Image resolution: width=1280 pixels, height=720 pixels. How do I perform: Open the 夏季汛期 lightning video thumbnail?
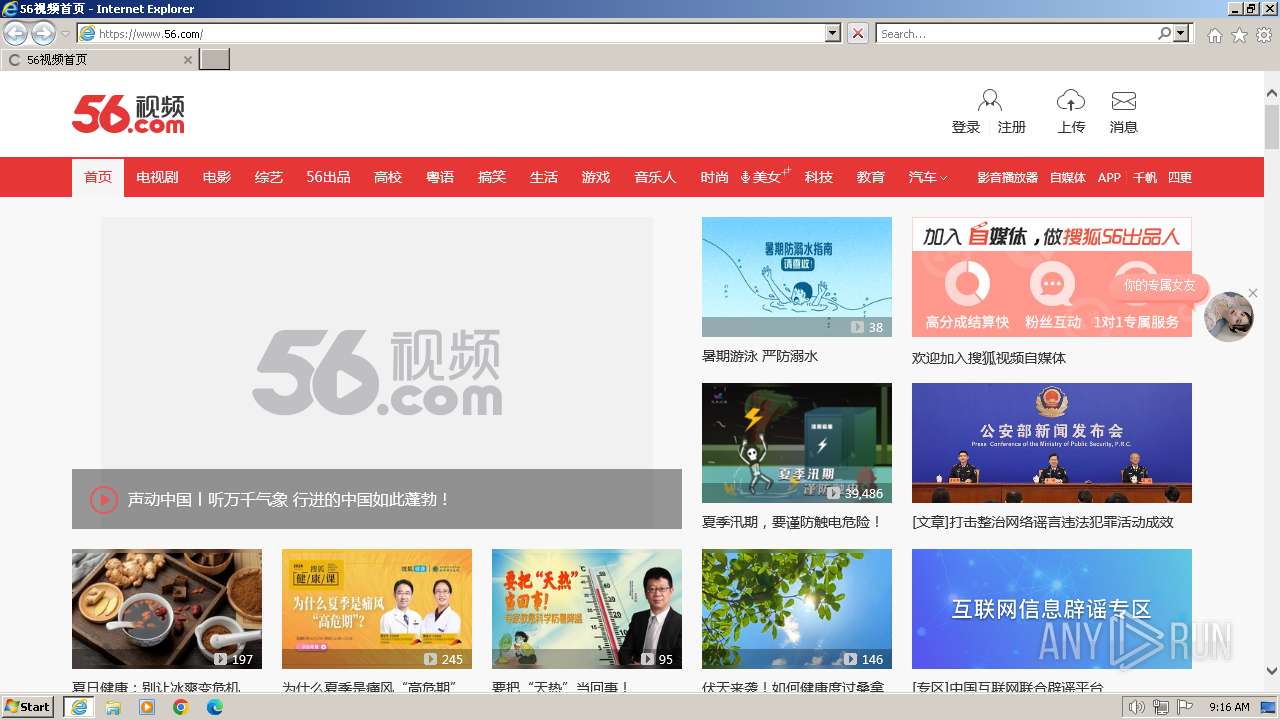[797, 443]
